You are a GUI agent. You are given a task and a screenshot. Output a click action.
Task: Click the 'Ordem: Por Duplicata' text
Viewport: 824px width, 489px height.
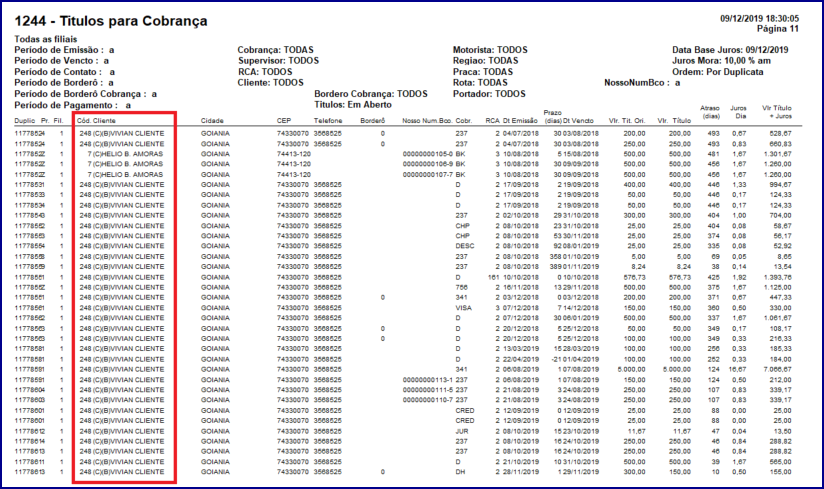(x=718, y=72)
